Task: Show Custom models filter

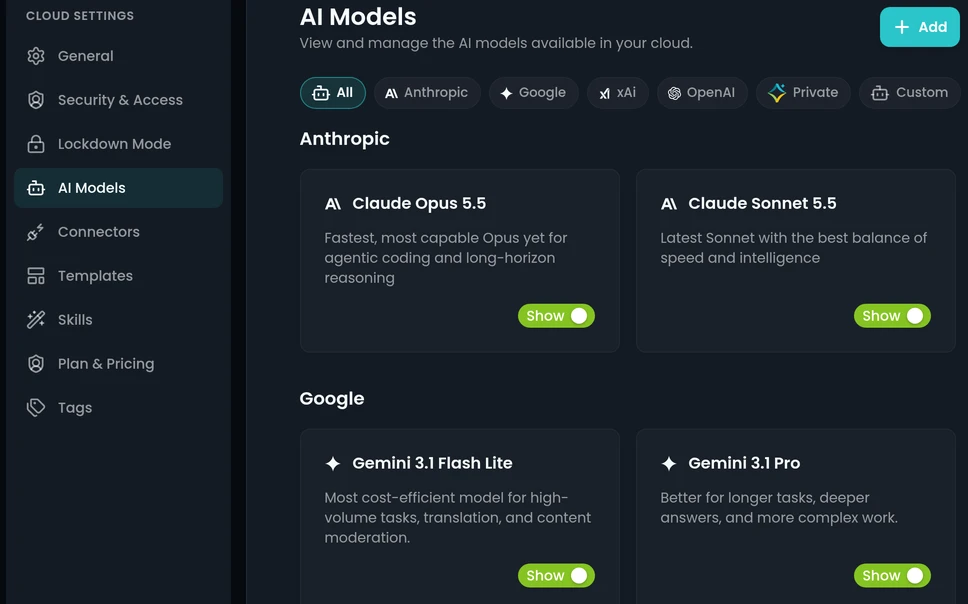Action: pos(910,93)
